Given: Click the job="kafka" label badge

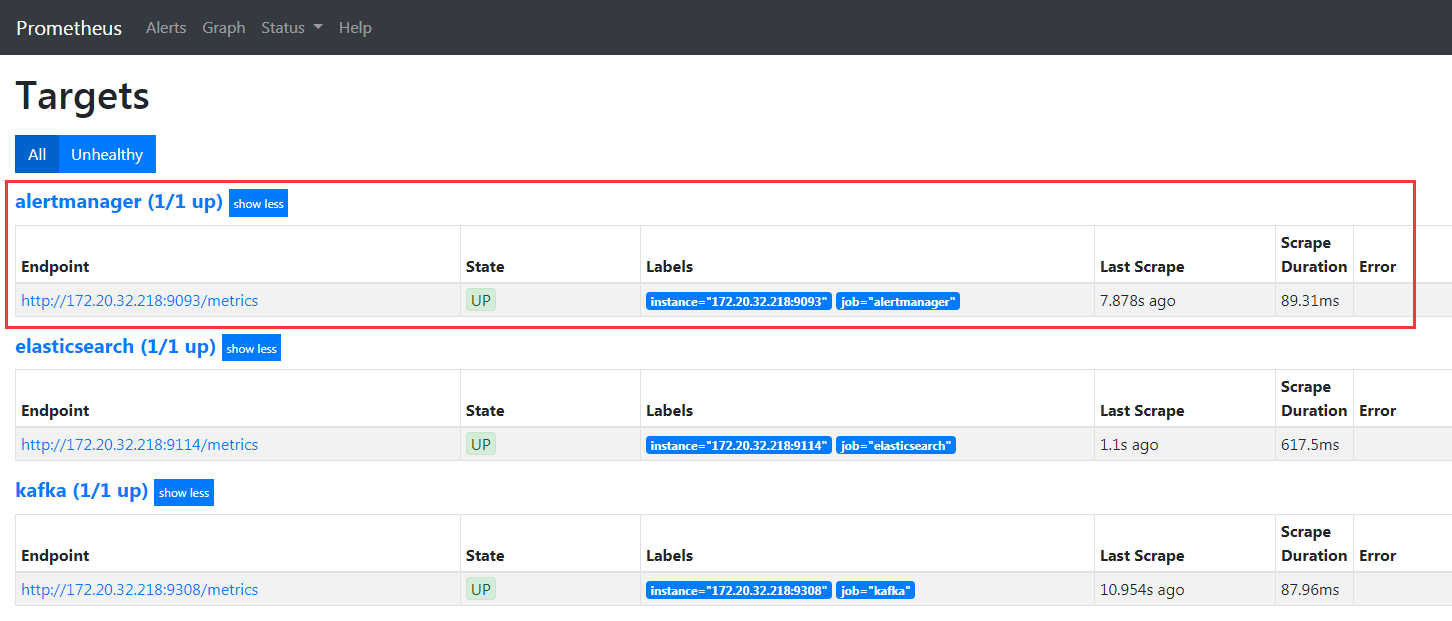Looking at the screenshot, I should (x=875, y=590).
